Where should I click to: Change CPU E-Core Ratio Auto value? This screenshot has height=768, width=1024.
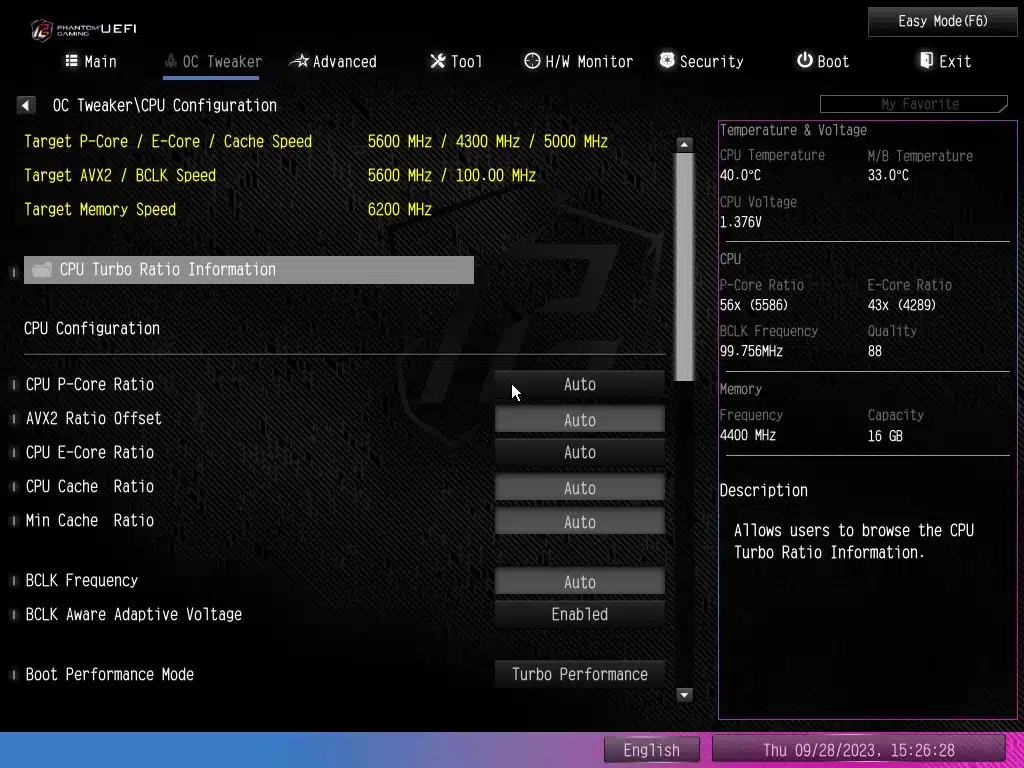click(x=579, y=452)
